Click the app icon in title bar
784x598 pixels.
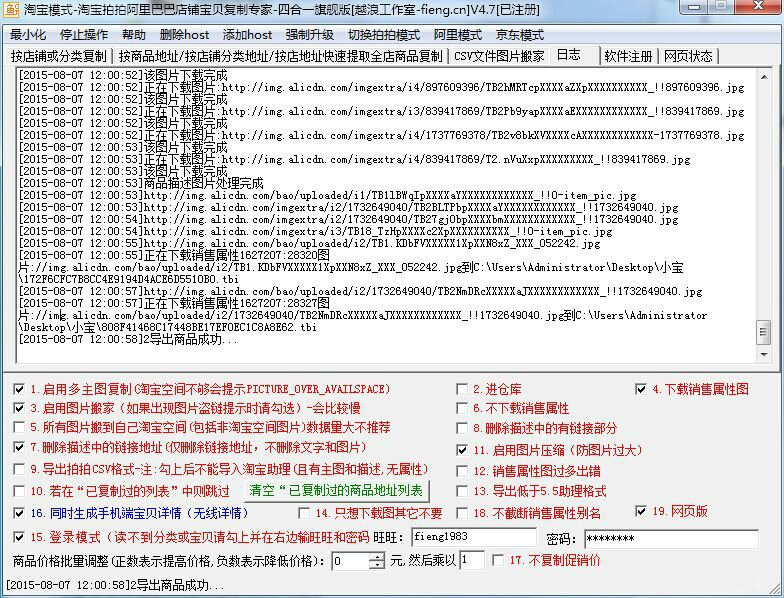pyautogui.click(x=11, y=9)
